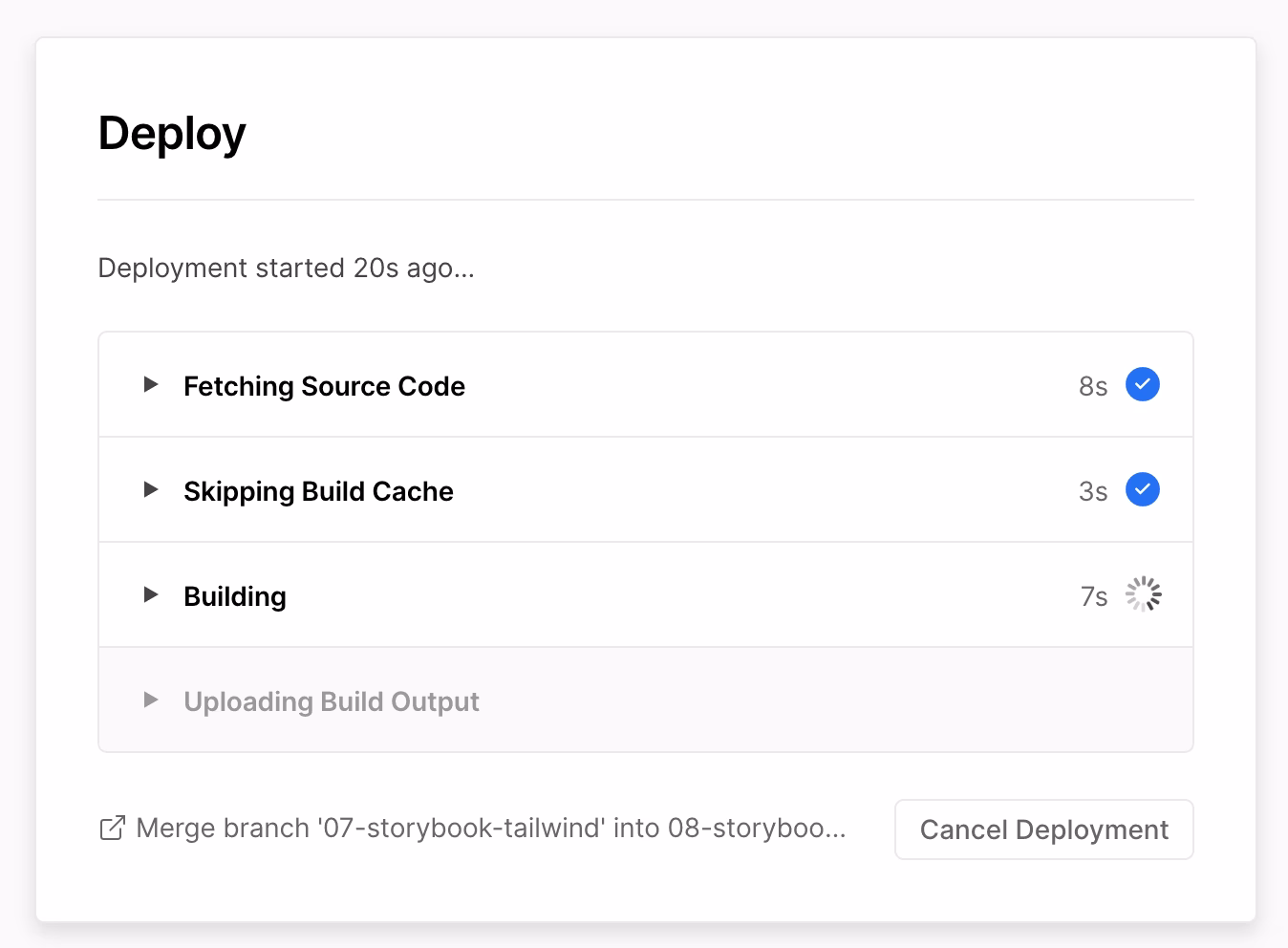
Task: Click the 8s duration of Fetching Source Code
Action: click(x=1092, y=386)
